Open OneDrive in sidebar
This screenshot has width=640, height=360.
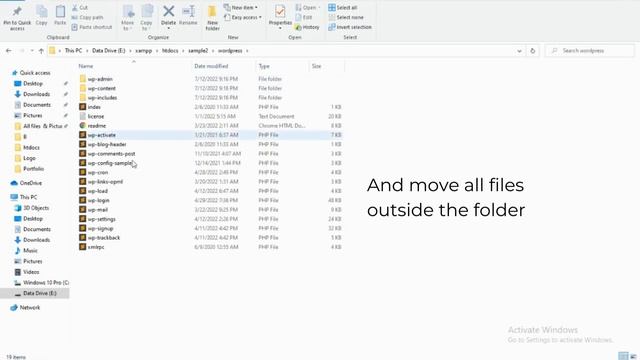(x=30, y=183)
